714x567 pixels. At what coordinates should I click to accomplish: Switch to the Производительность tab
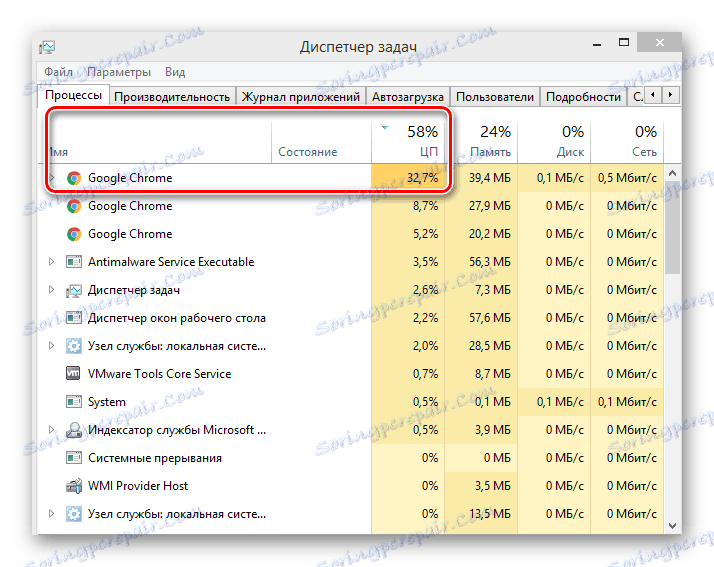point(172,97)
